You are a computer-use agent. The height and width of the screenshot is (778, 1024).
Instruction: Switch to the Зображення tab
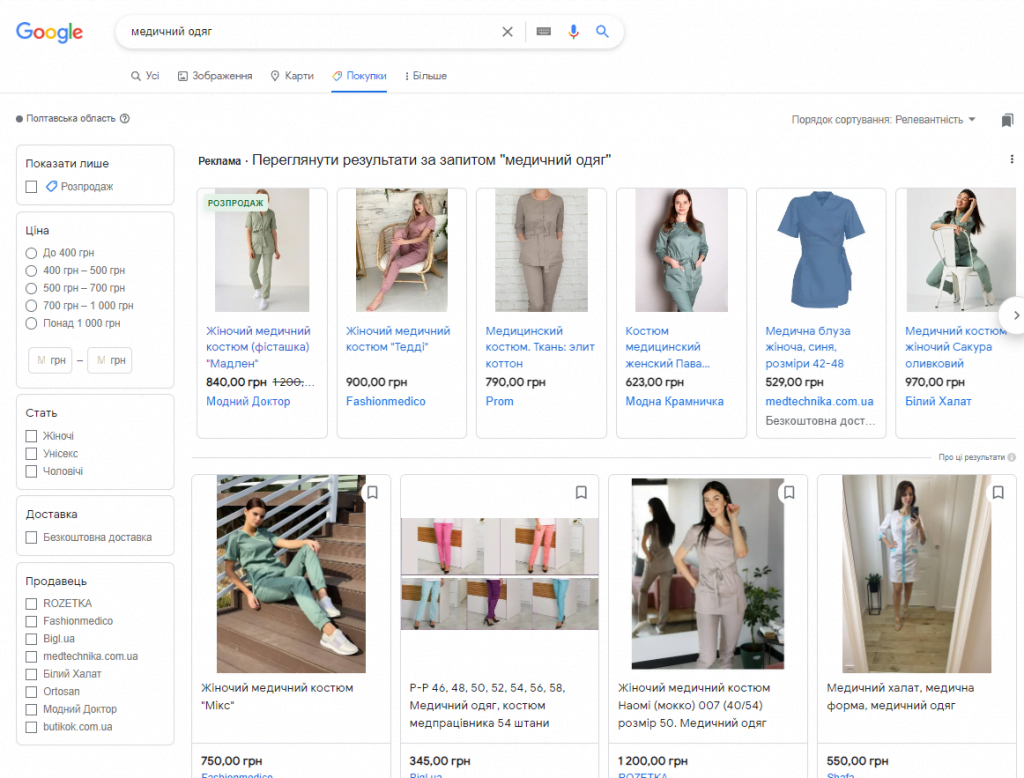tap(215, 76)
